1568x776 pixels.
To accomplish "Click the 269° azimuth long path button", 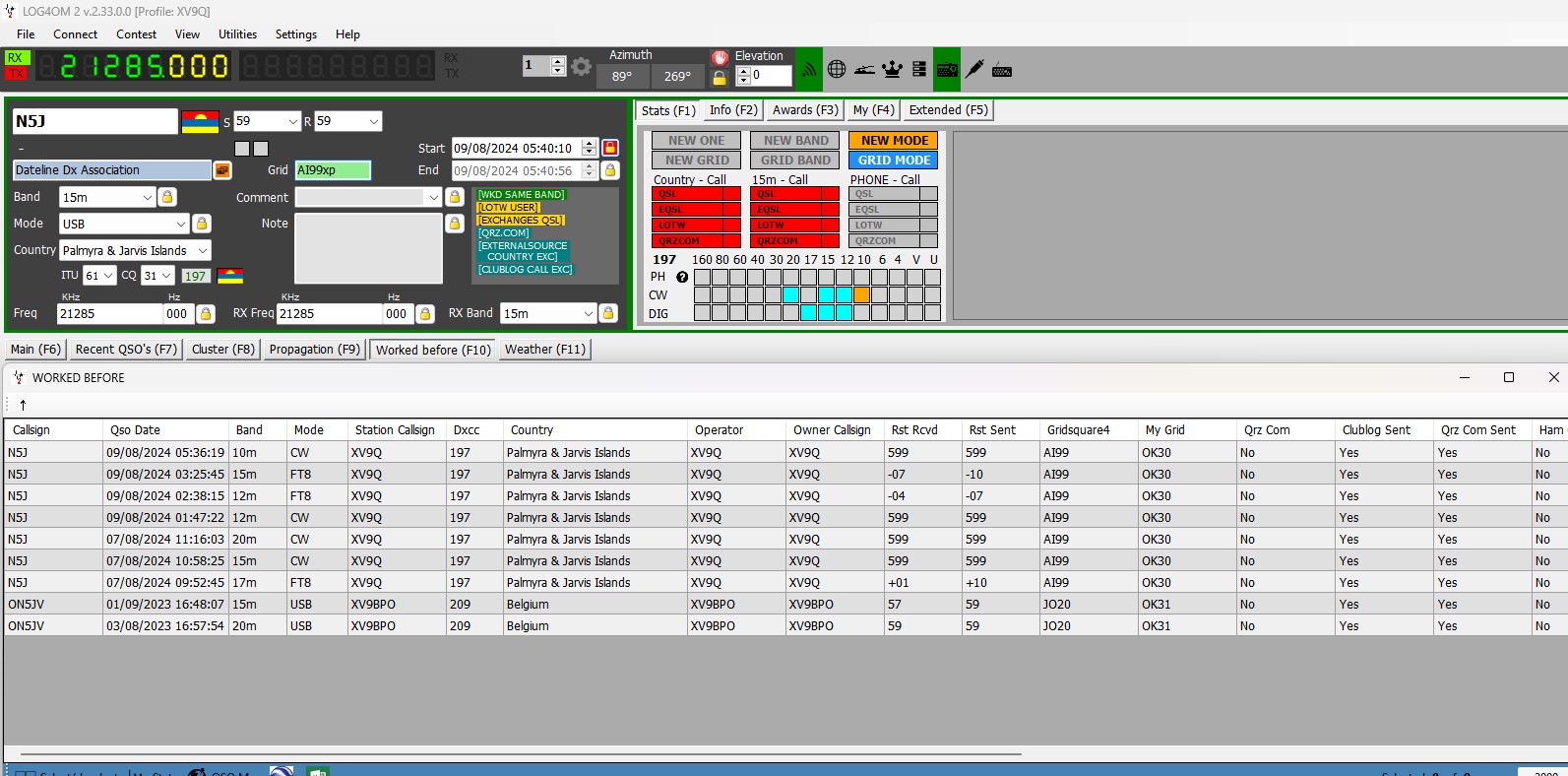I will [677, 76].
